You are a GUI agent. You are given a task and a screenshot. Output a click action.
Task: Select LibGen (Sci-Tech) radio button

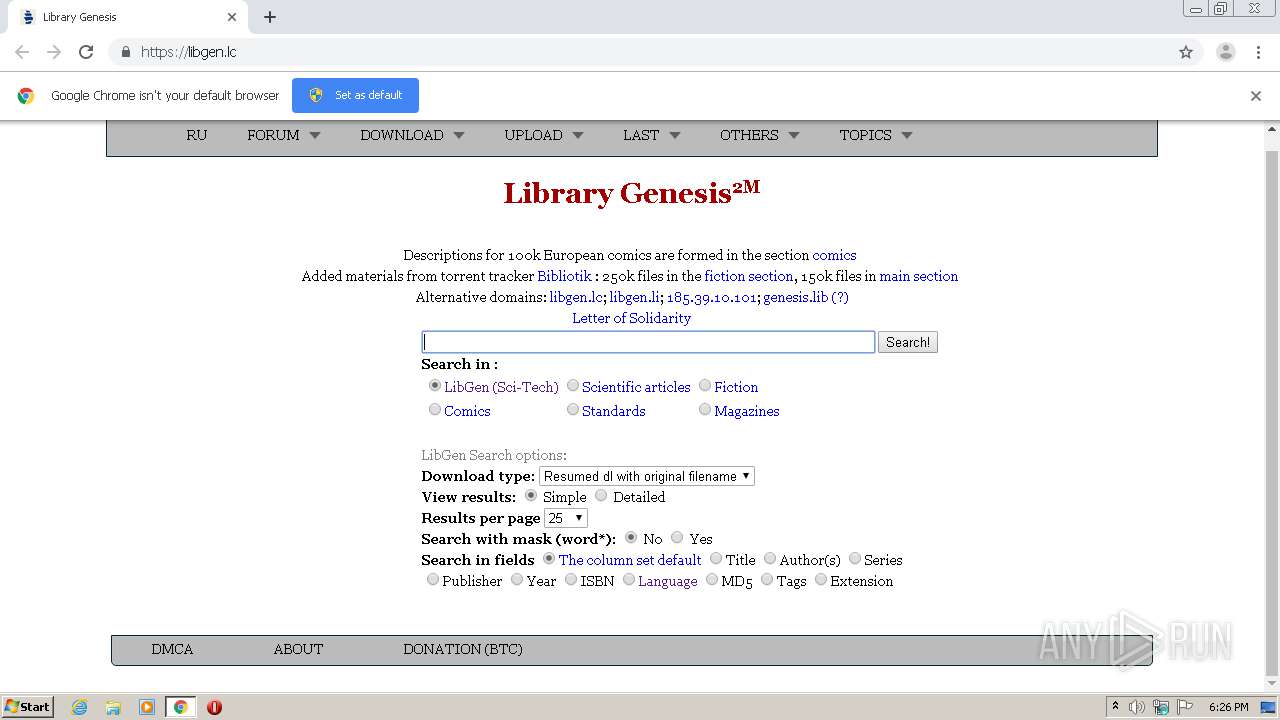pos(435,385)
